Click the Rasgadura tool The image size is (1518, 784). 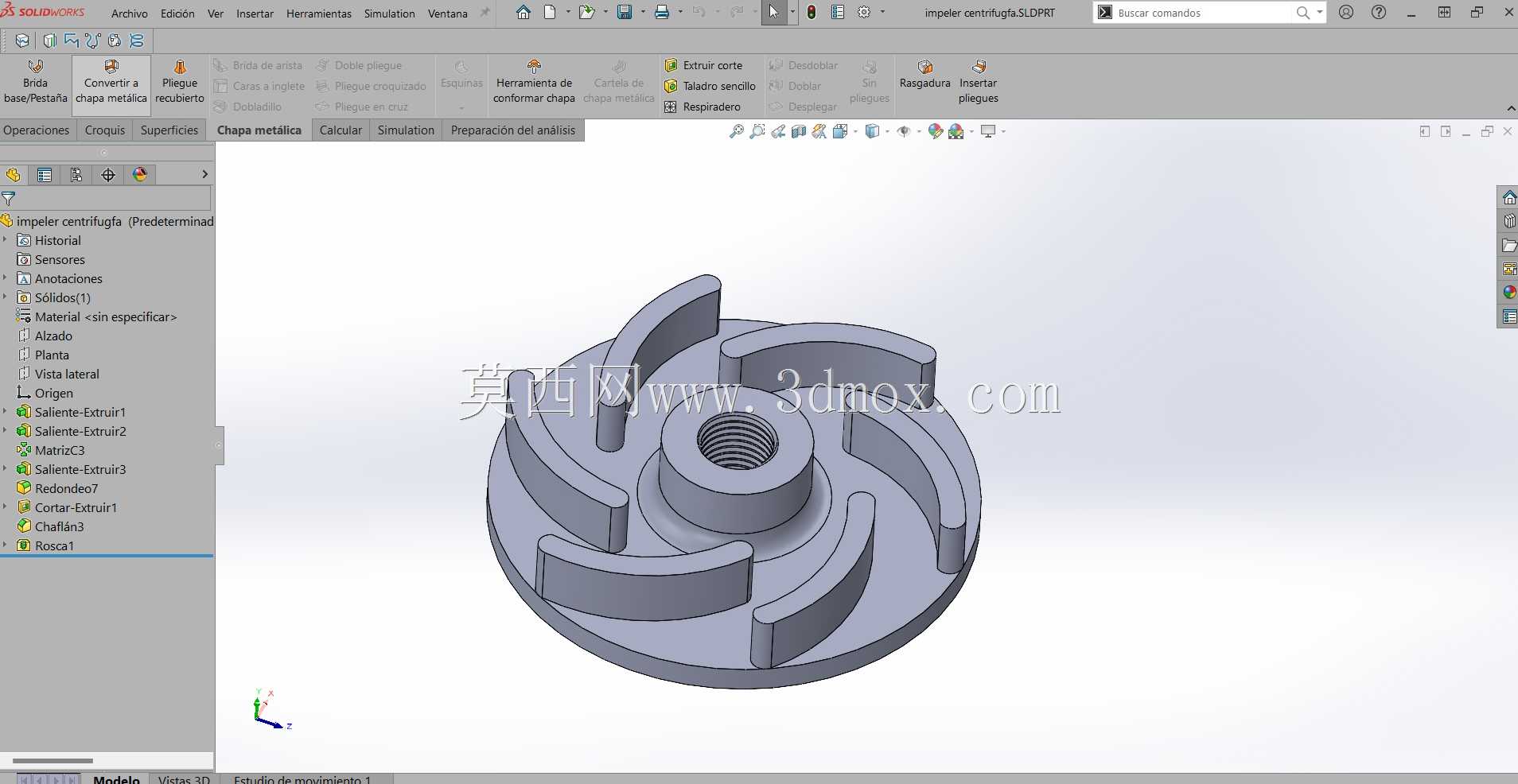[x=924, y=74]
